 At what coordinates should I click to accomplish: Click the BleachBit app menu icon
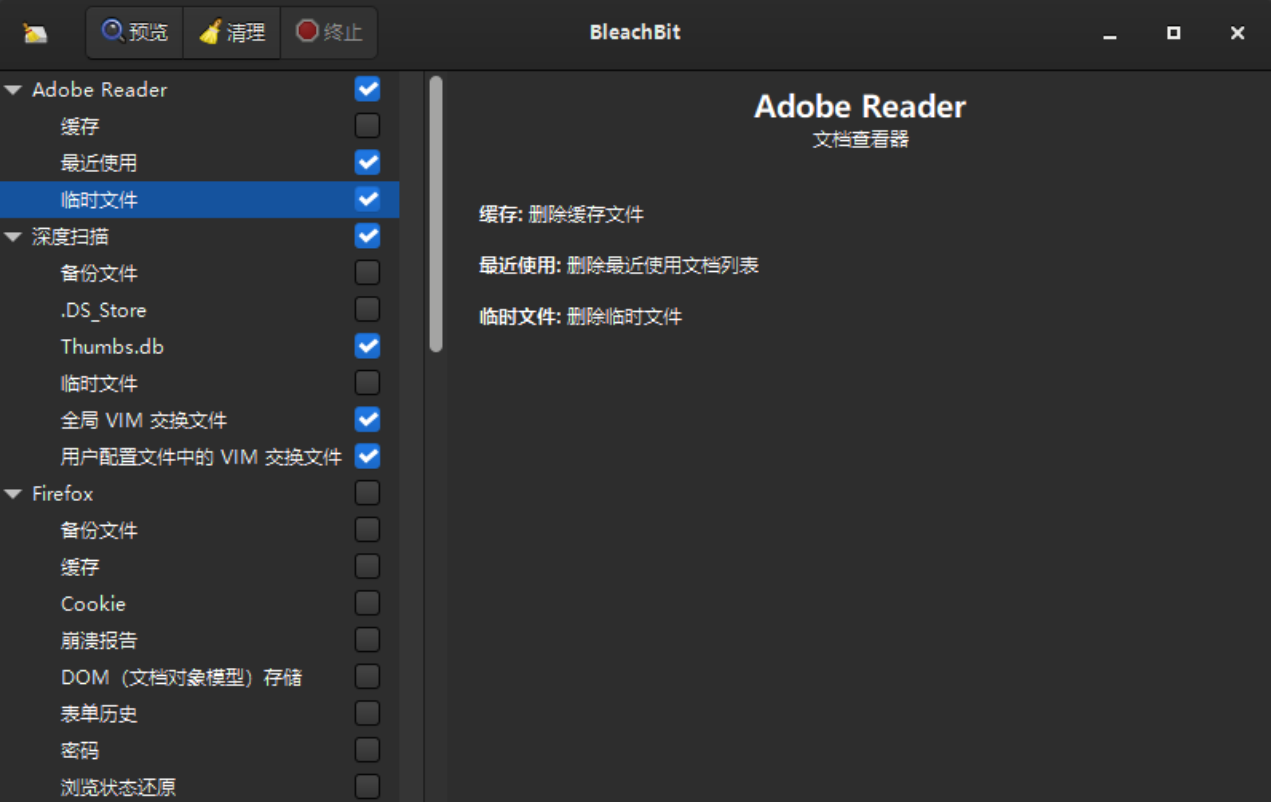[x=35, y=33]
